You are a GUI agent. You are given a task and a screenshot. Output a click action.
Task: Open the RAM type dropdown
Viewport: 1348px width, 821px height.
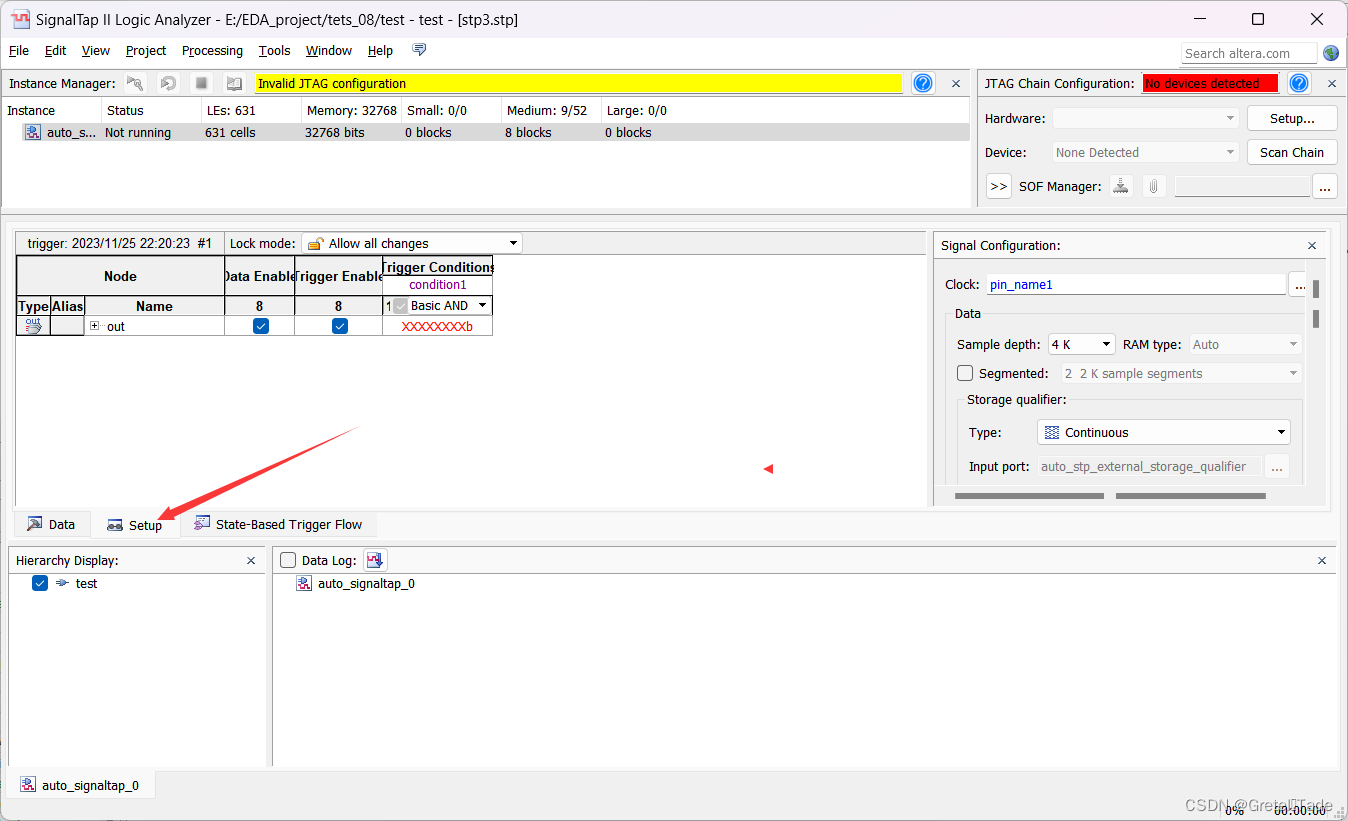coord(1245,344)
